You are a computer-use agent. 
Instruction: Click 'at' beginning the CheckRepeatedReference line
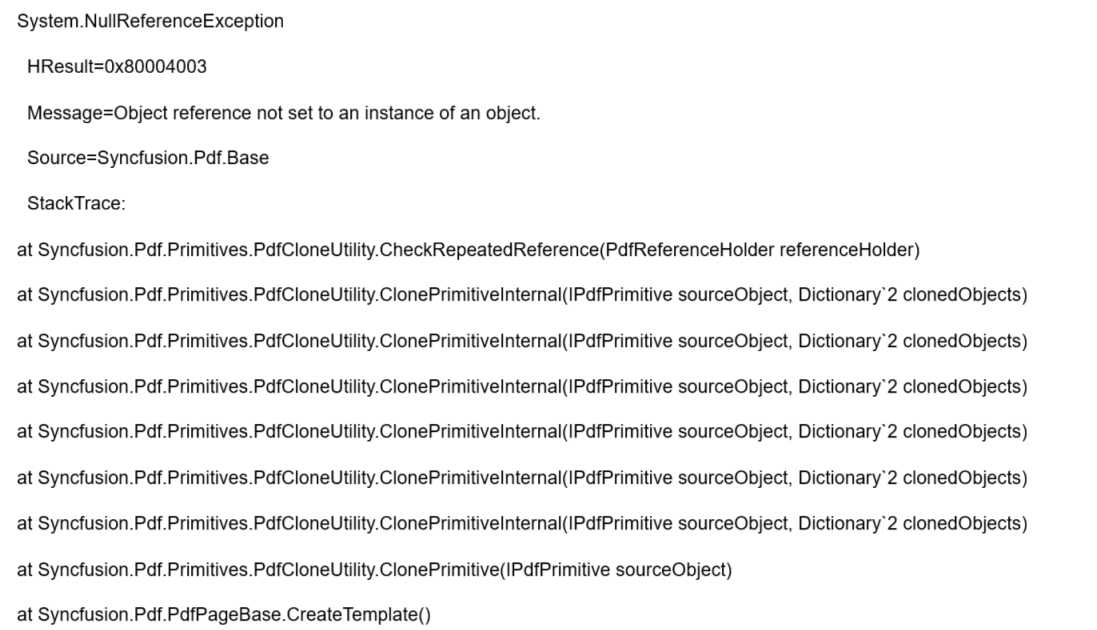[x=25, y=250]
